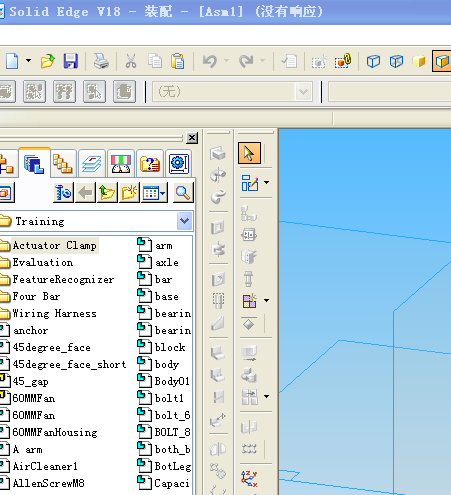The width and height of the screenshot is (451, 495).
Task: Switch to the Parts Library tab
Action: pos(34,164)
